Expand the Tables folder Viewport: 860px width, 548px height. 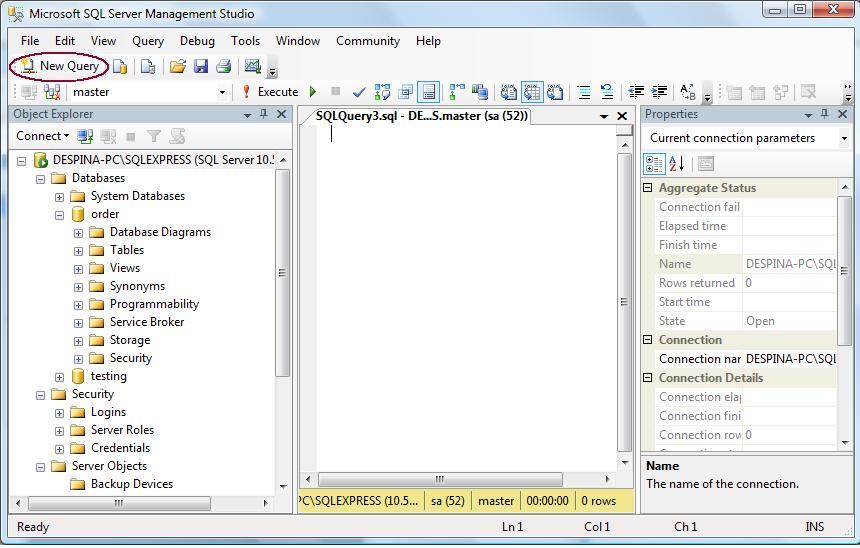pyautogui.click(x=78, y=251)
